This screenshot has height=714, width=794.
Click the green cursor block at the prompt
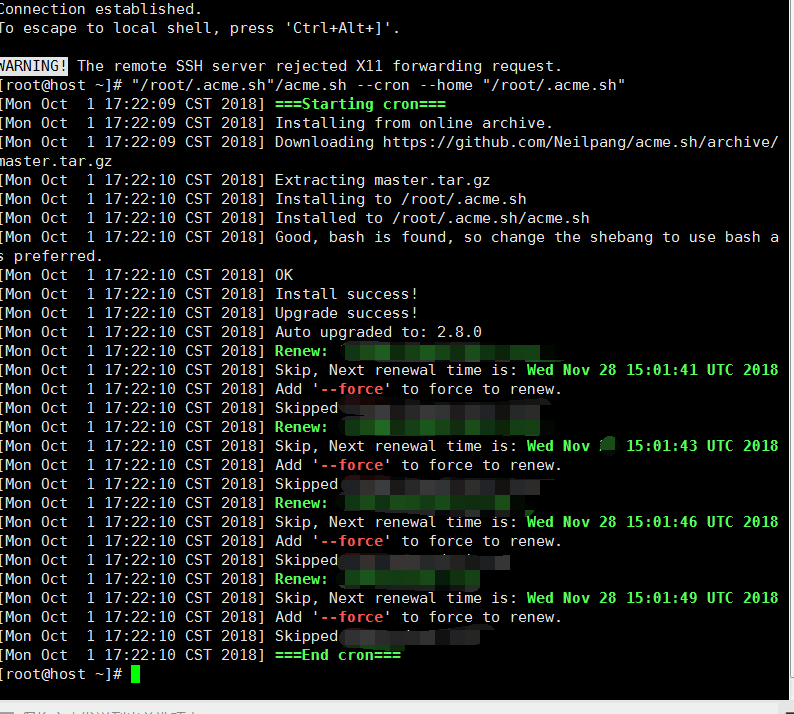click(135, 675)
